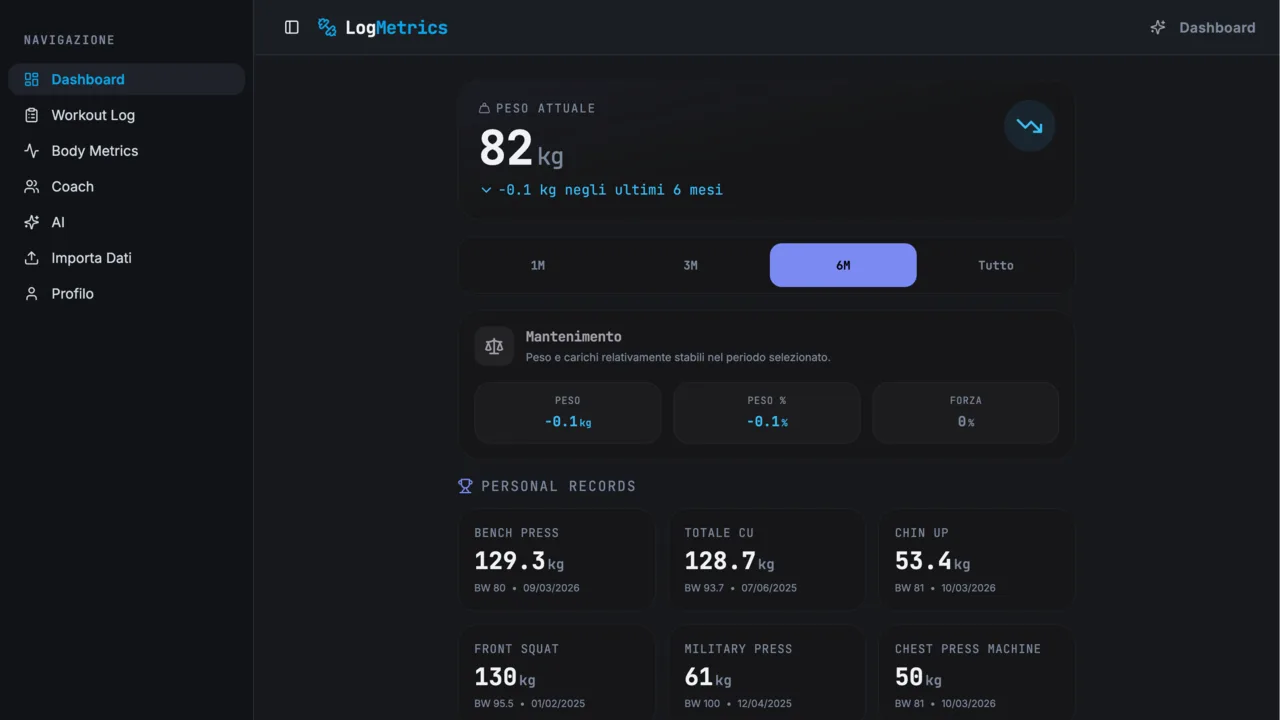1280x720 pixels.
Task: Go to Body Metrics section
Action: (x=126, y=151)
